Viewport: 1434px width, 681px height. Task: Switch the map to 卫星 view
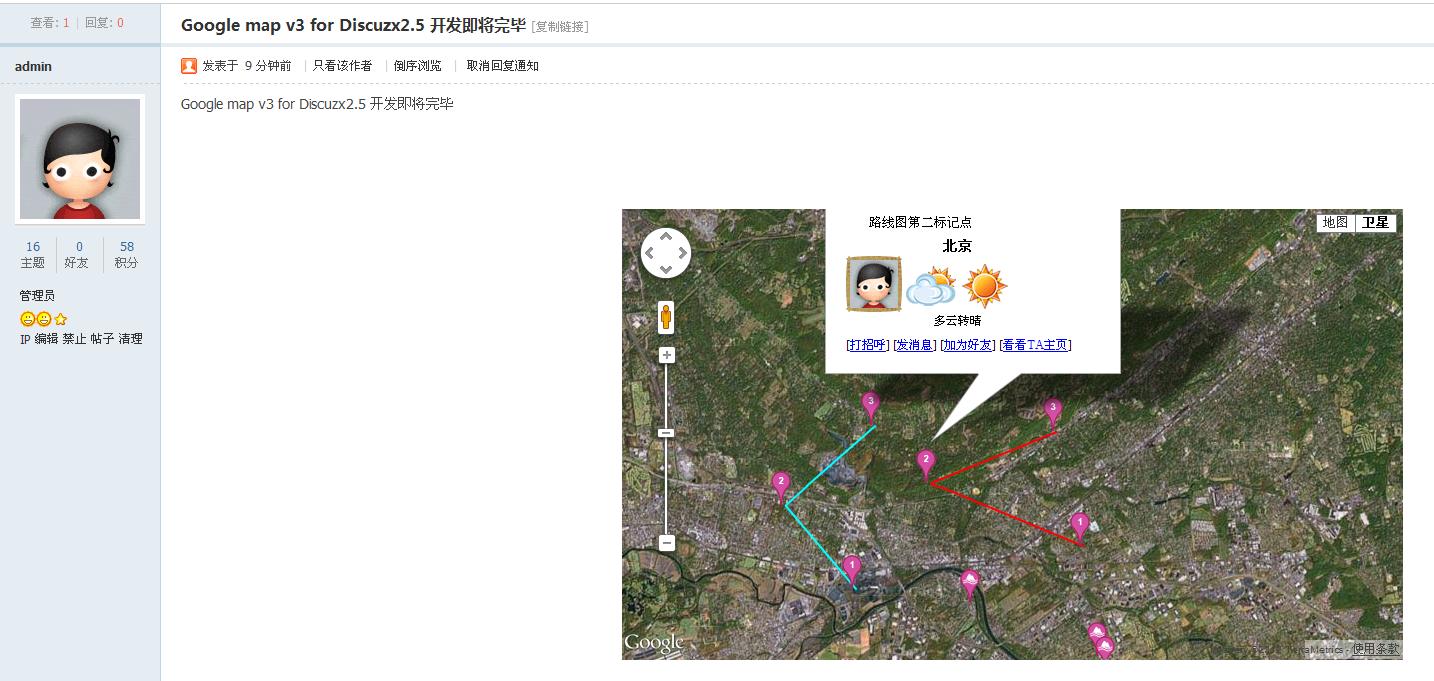(1376, 223)
